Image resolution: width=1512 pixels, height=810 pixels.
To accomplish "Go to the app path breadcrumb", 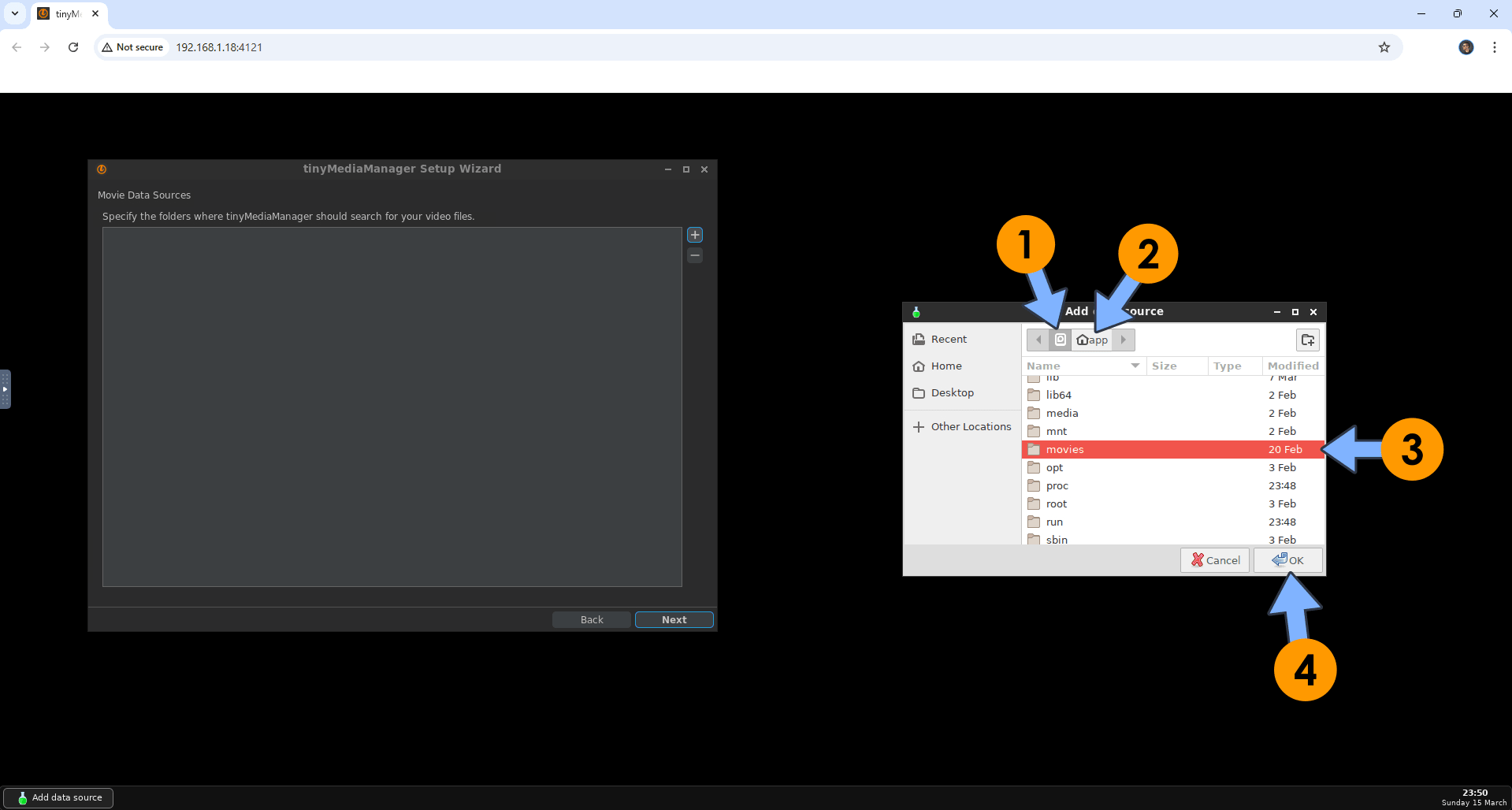I will click(1092, 340).
